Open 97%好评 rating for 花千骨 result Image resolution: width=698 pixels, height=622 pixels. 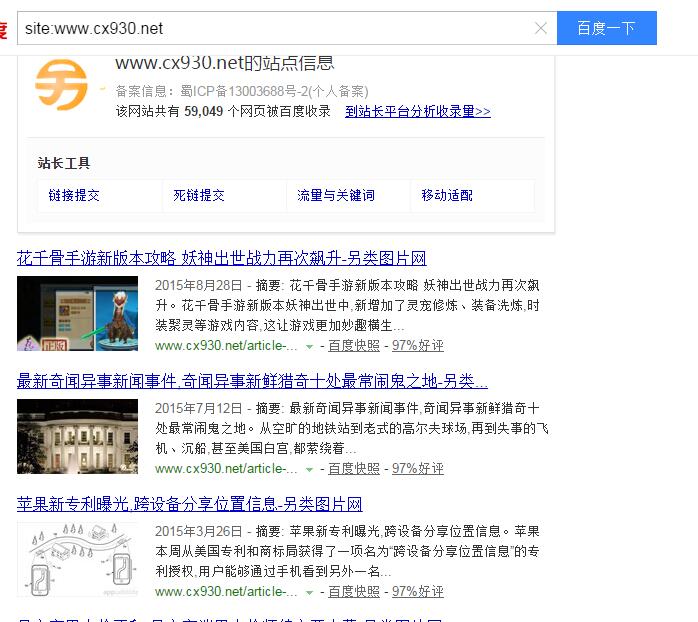pyautogui.click(x=418, y=346)
